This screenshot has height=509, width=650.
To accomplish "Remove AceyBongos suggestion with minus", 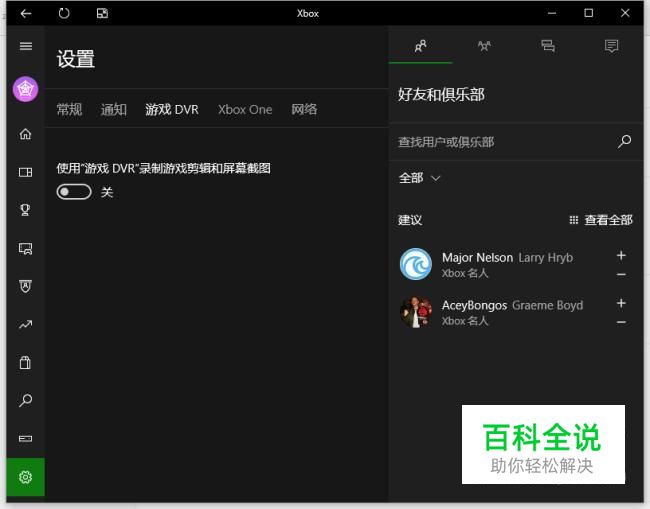I will [x=621, y=322].
